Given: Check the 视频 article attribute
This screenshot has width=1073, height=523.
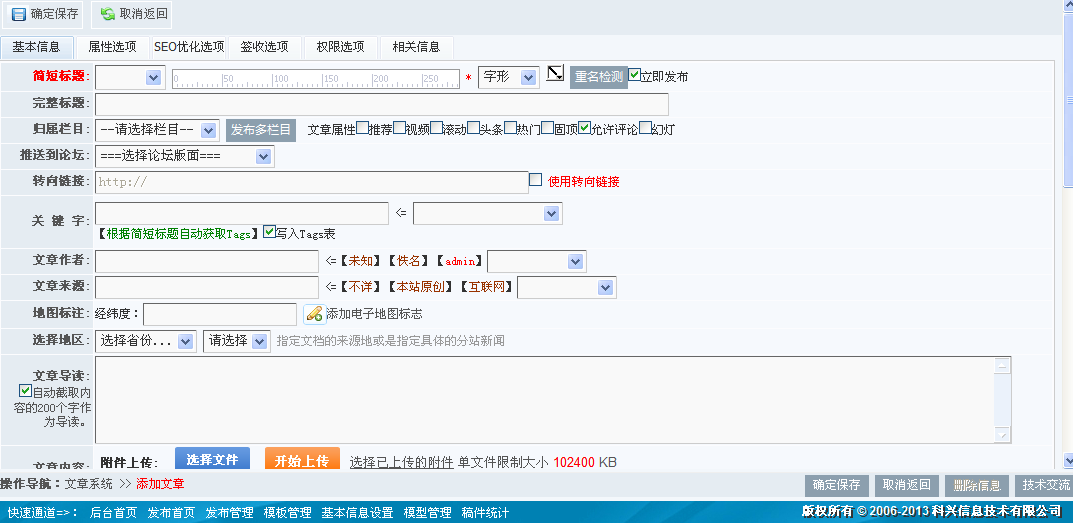Looking at the screenshot, I should [x=400, y=127].
